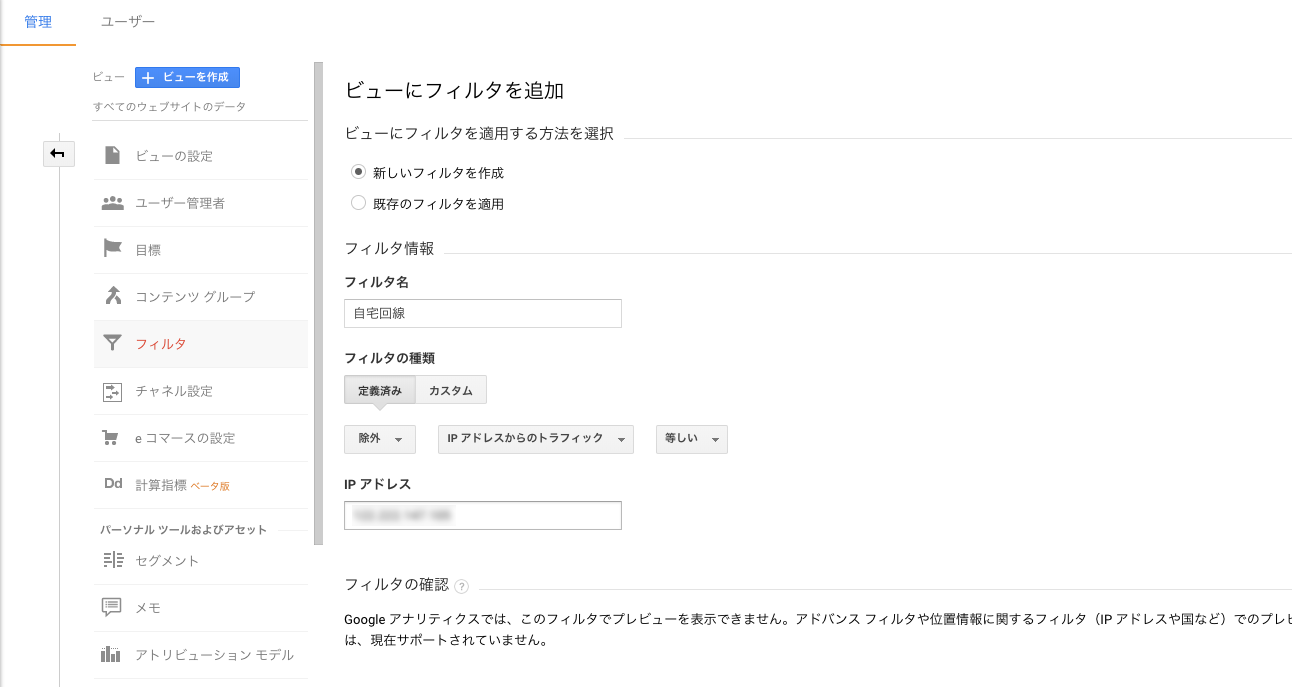Click the コンテンツ グループ icon
Viewport: 1292px width, 687px height.
[113, 296]
